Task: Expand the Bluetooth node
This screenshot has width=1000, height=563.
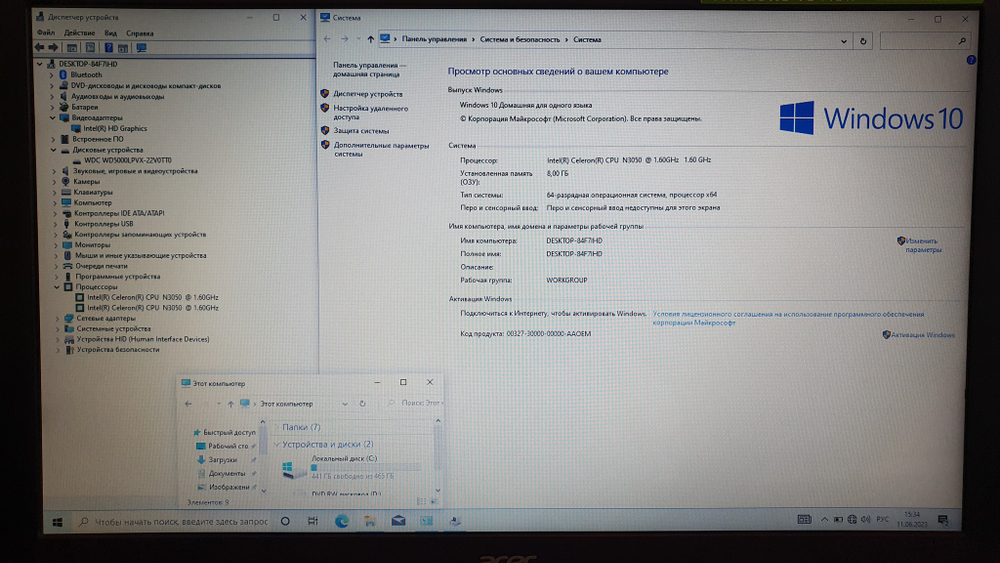Action: coord(52,75)
